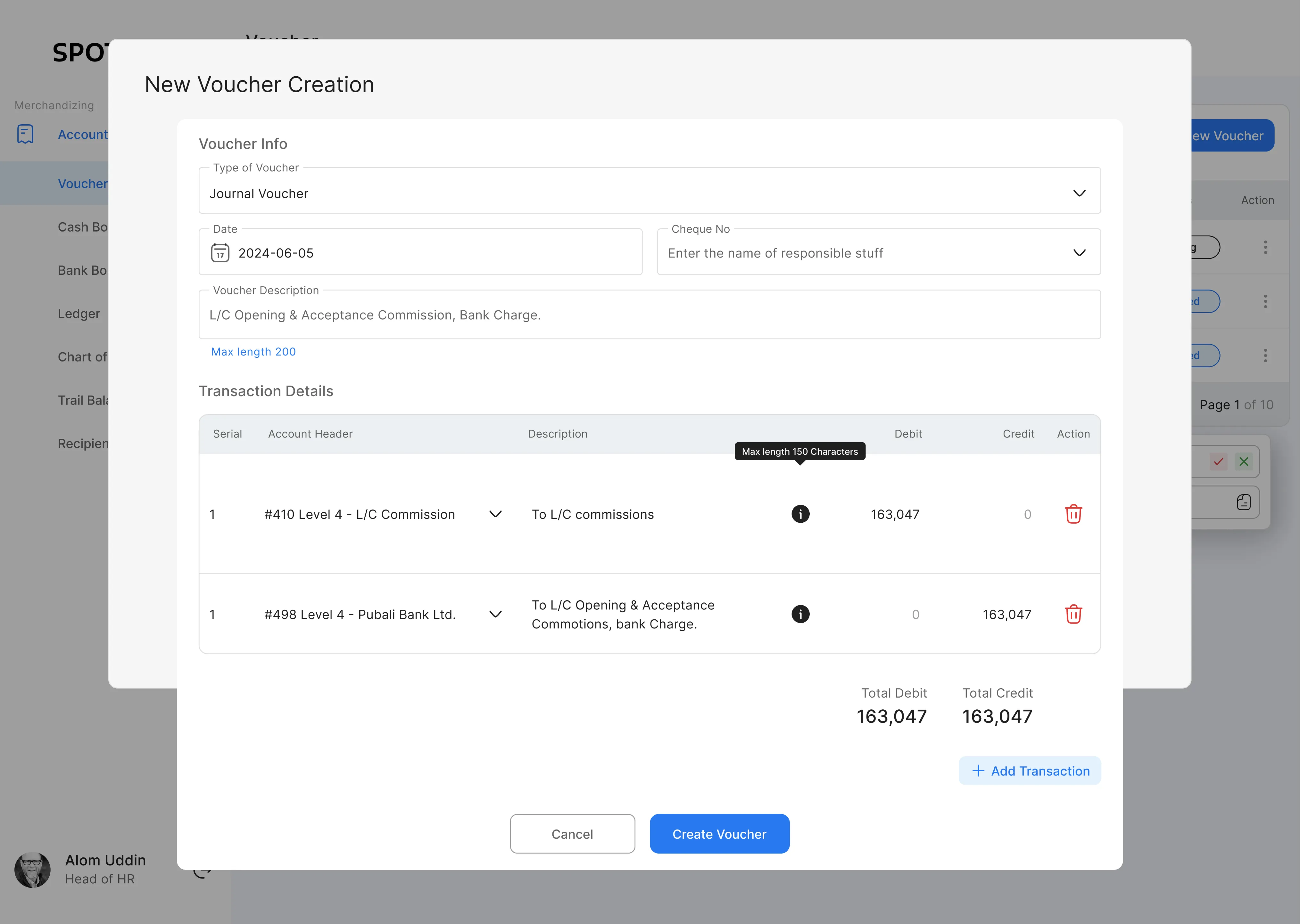
Task: Click the info icon on the Pubali Bank row
Action: click(x=800, y=614)
